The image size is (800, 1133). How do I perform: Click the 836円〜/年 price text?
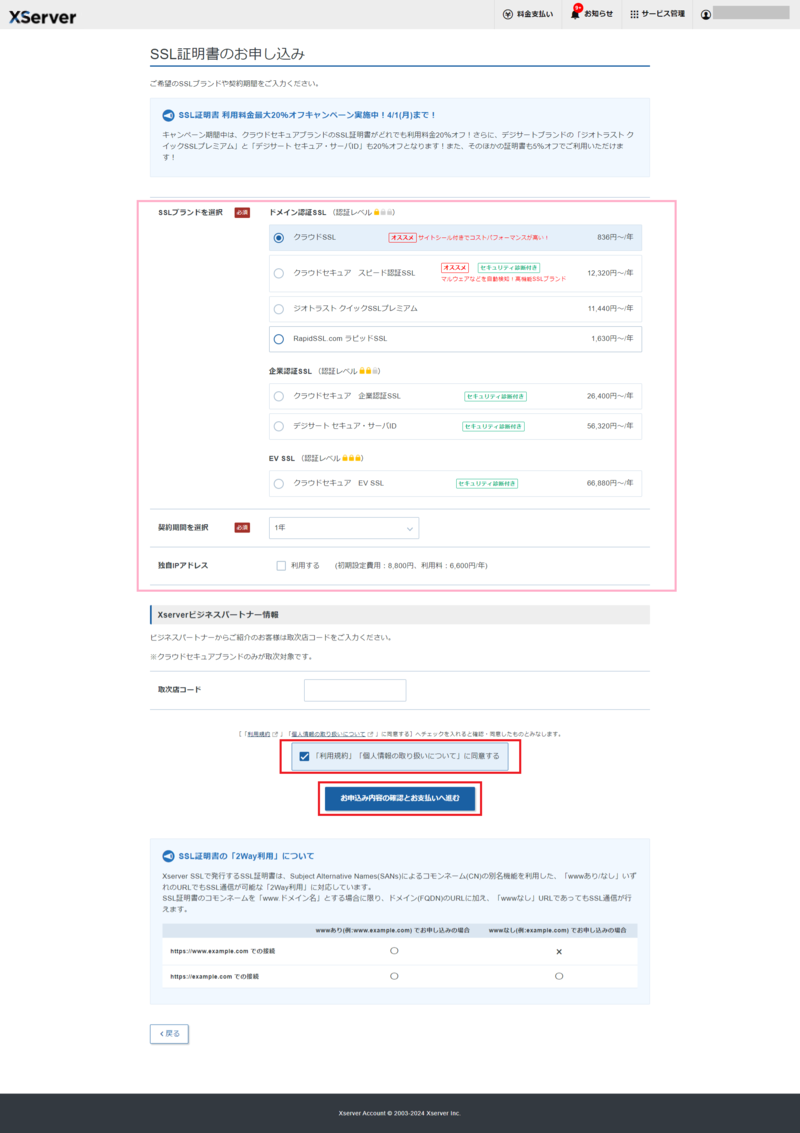[615, 238]
